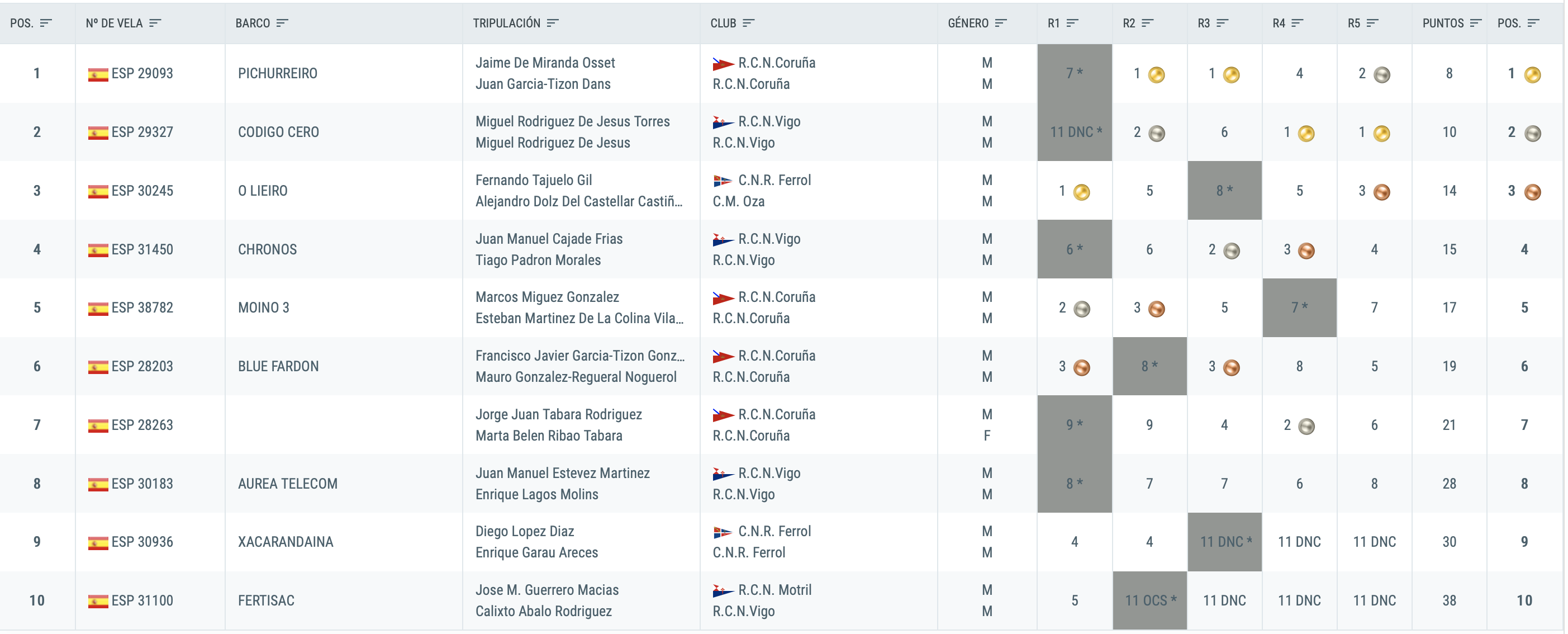Click the C.N.R. Ferrol club of XACARANDAINA
The height and width of the screenshot is (634, 1568).
click(x=762, y=532)
